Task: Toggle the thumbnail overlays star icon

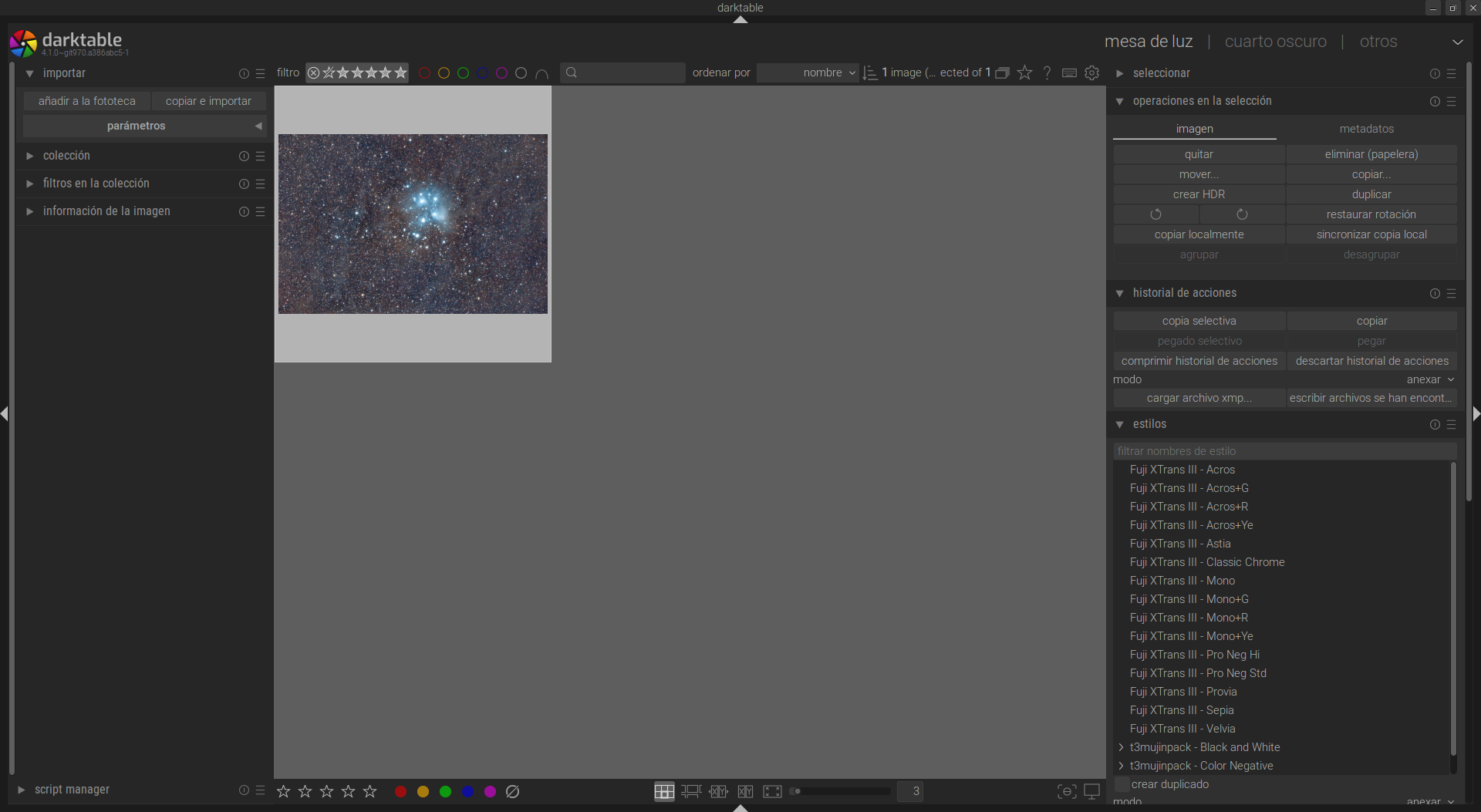Action: (x=1024, y=72)
